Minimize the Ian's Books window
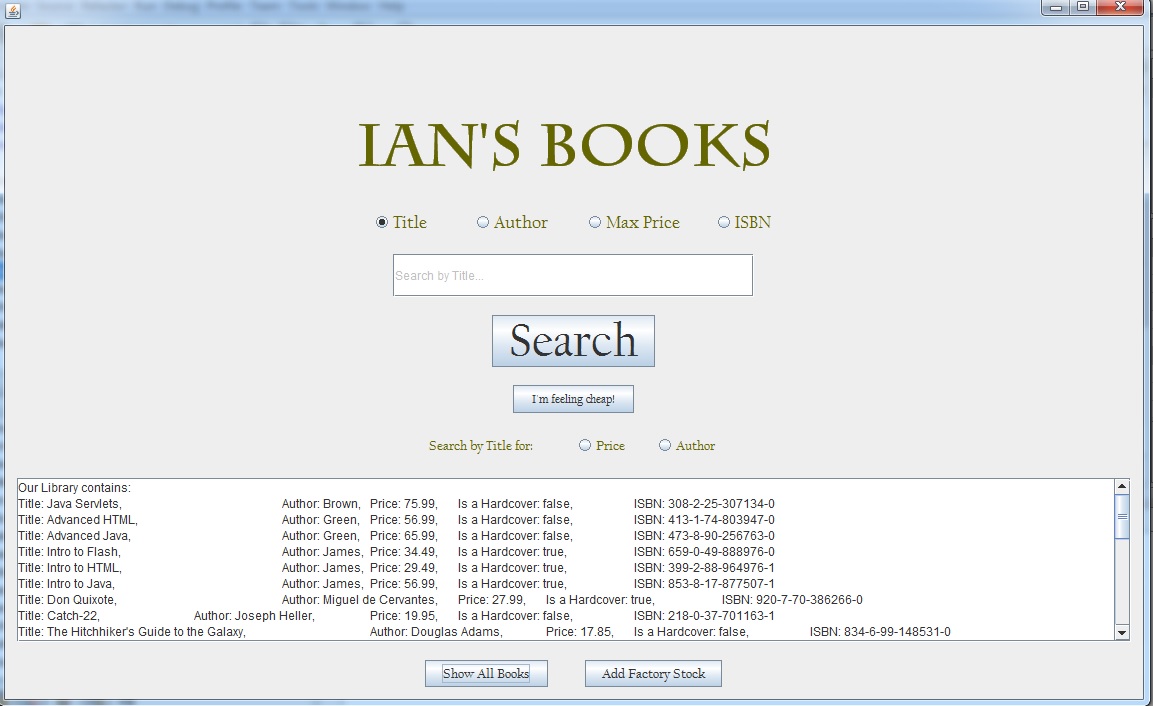Screen dimensions: 1153x706 click(x=1054, y=7)
